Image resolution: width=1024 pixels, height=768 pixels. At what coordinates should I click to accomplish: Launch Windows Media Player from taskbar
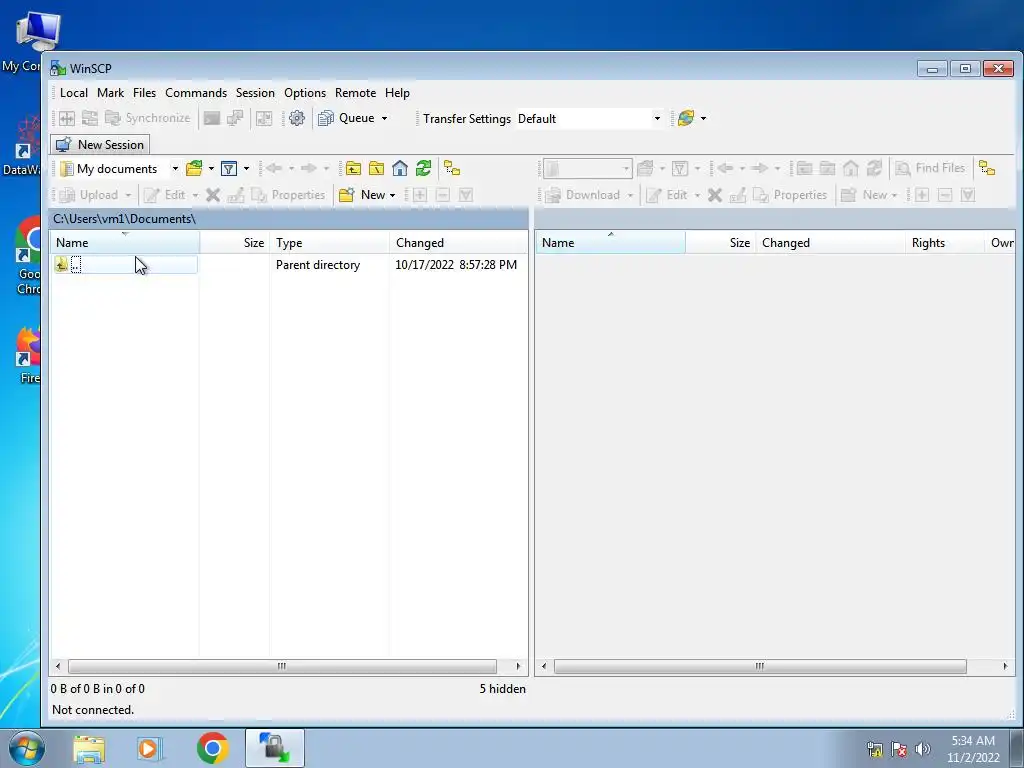click(x=150, y=748)
